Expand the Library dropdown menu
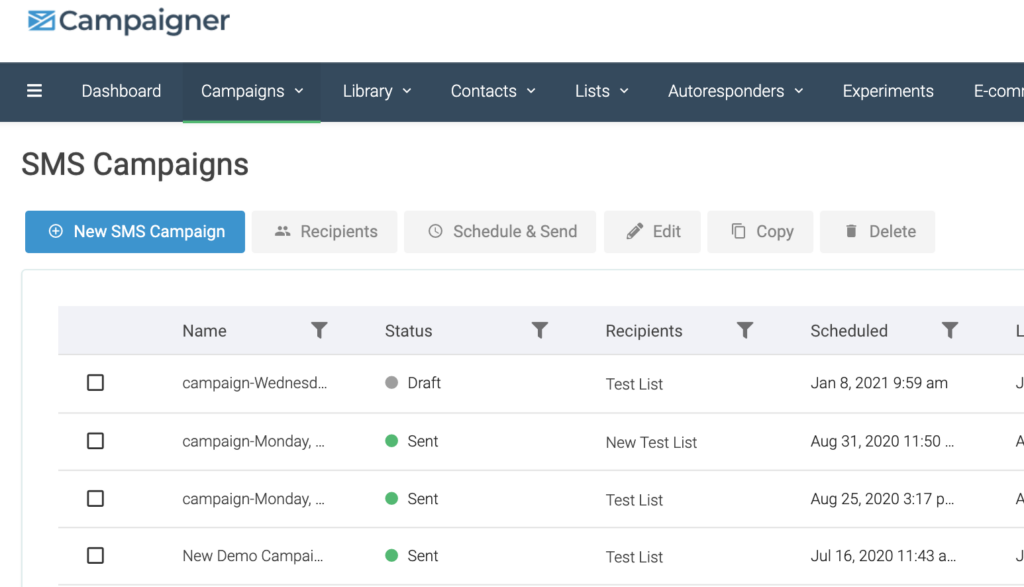 pyautogui.click(x=377, y=91)
